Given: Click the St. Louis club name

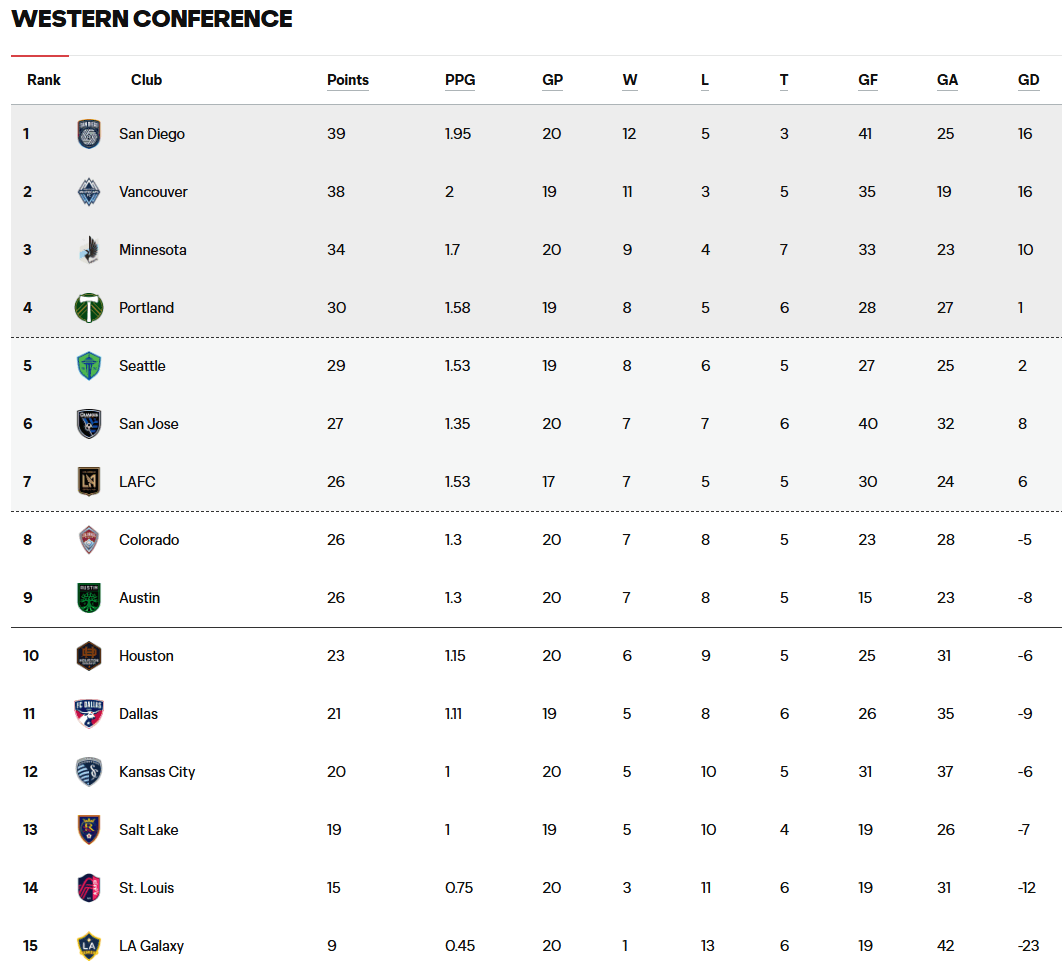Looking at the screenshot, I should [x=146, y=888].
